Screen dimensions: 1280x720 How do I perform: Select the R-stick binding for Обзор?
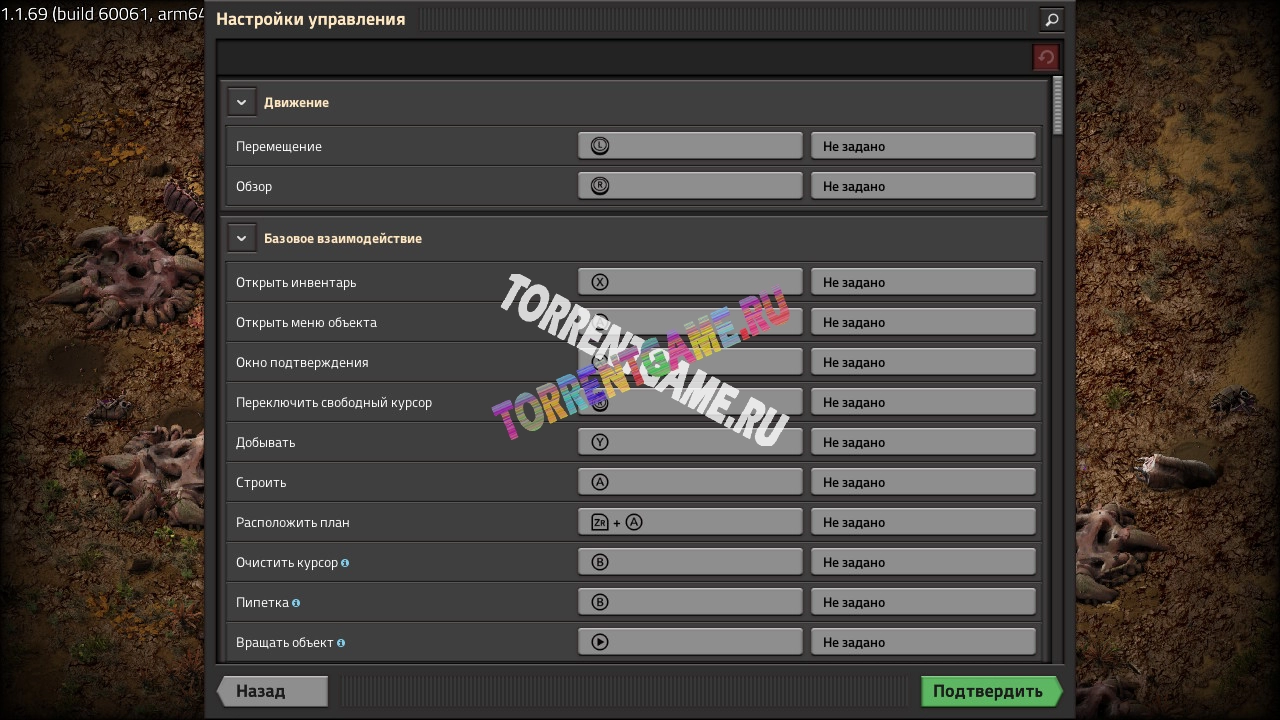pyautogui.click(x=690, y=186)
